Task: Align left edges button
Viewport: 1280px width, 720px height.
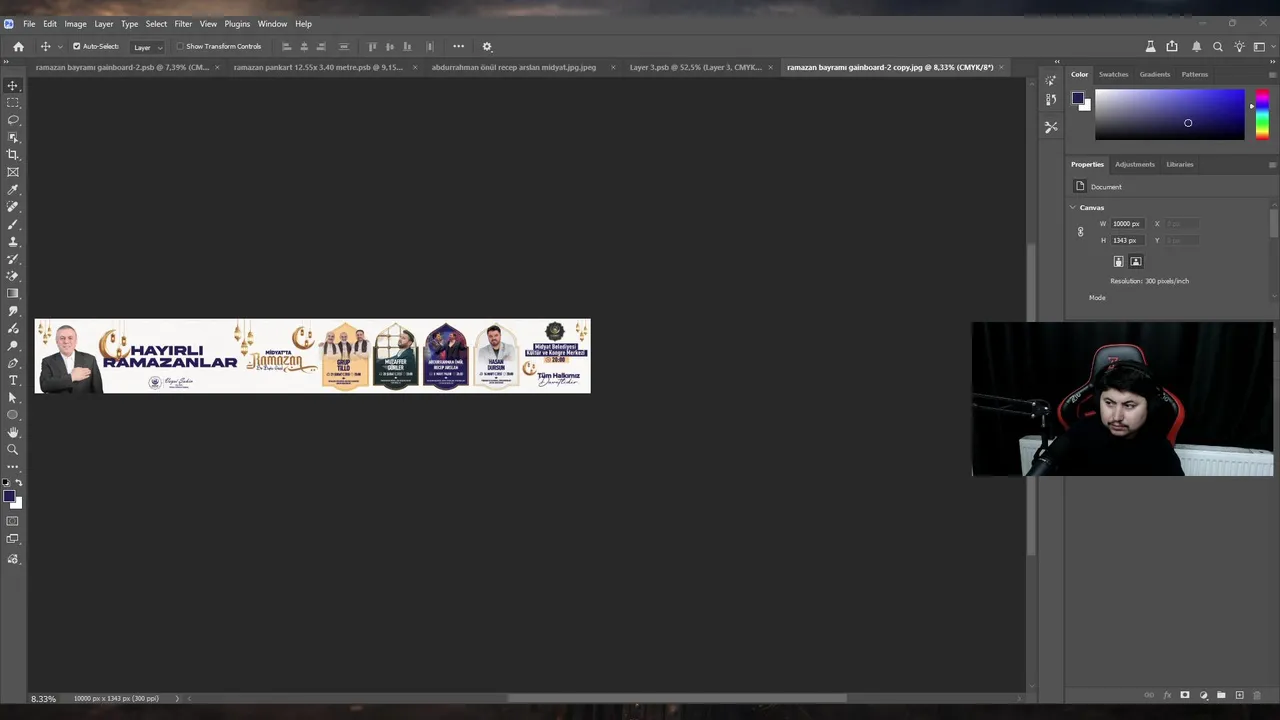Action: point(286,46)
